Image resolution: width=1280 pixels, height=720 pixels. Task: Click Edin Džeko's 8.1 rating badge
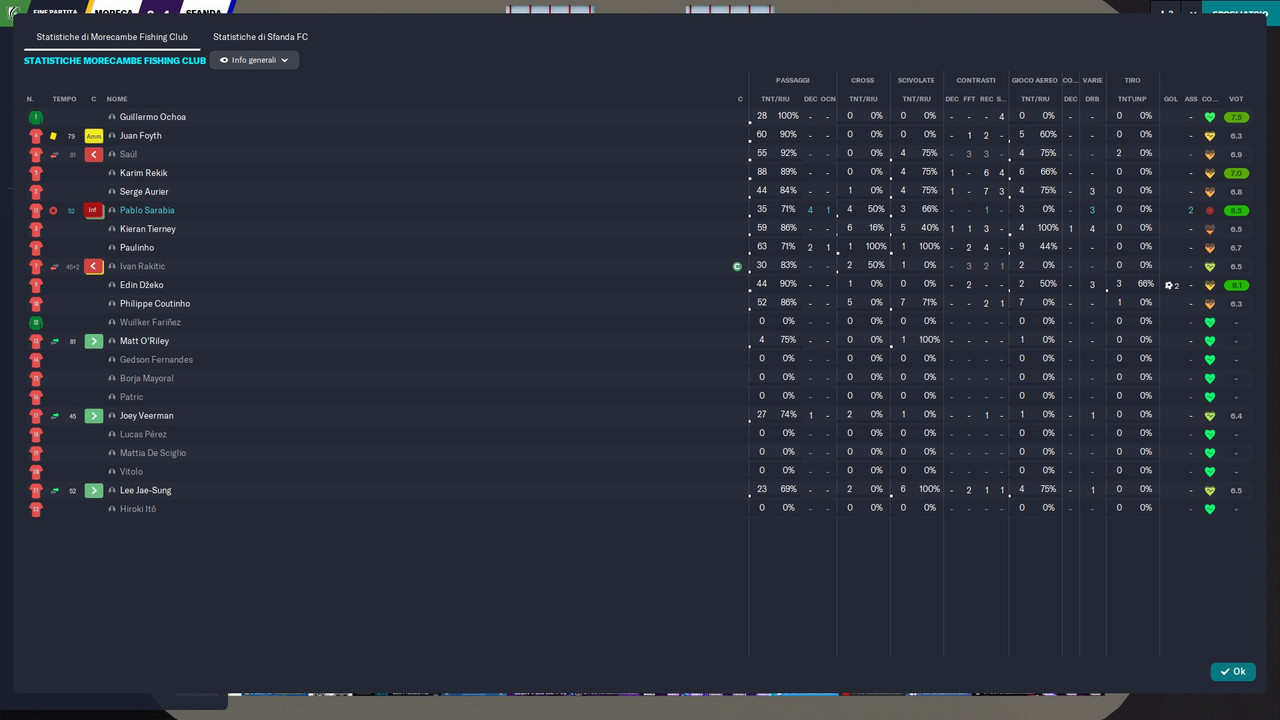click(x=1236, y=286)
